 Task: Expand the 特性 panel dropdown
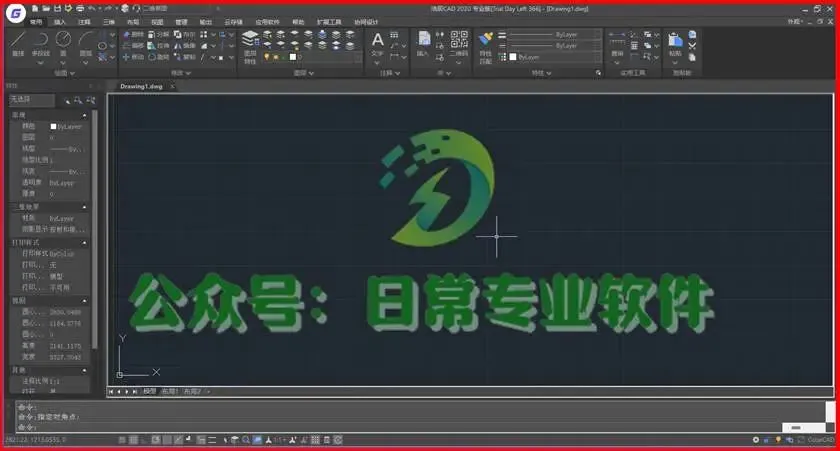(542, 73)
